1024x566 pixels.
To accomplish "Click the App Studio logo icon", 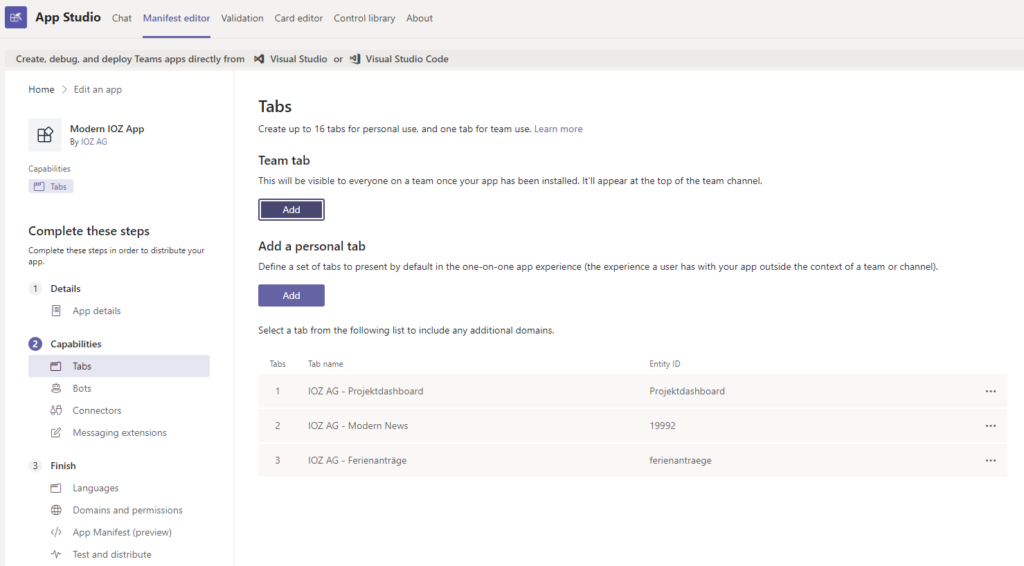I will [16, 18].
